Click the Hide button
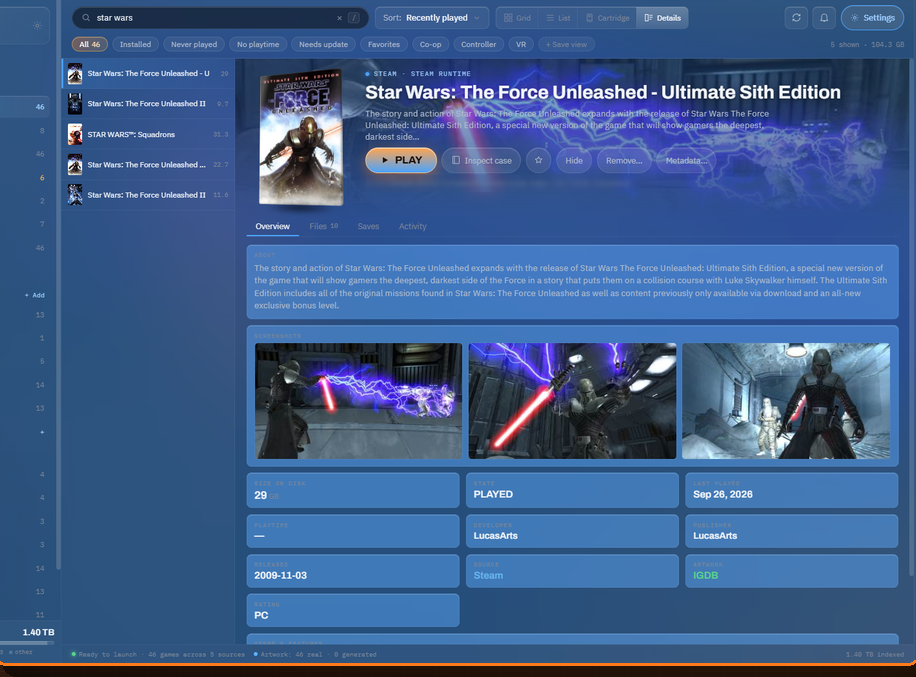Screen dimensions: 916x677 coord(574,161)
